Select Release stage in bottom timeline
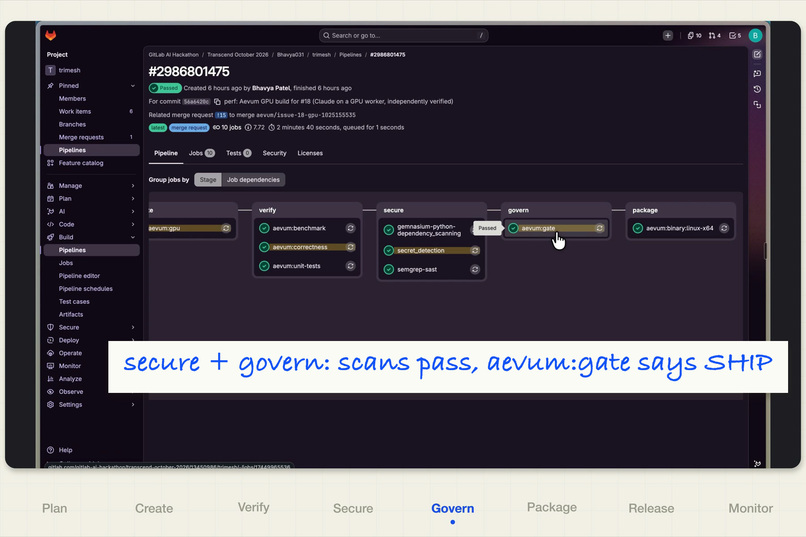 coord(651,508)
